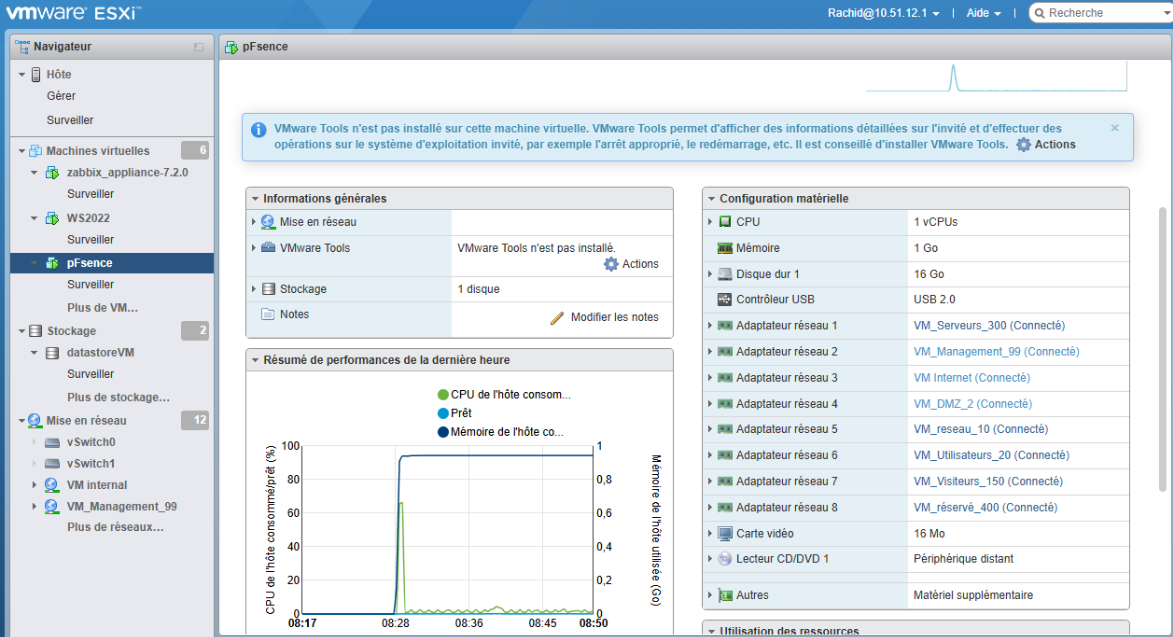Click the Contrôleur USB icon
Image resolution: width=1173 pixels, height=637 pixels.
pyautogui.click(x=724, y=300)
